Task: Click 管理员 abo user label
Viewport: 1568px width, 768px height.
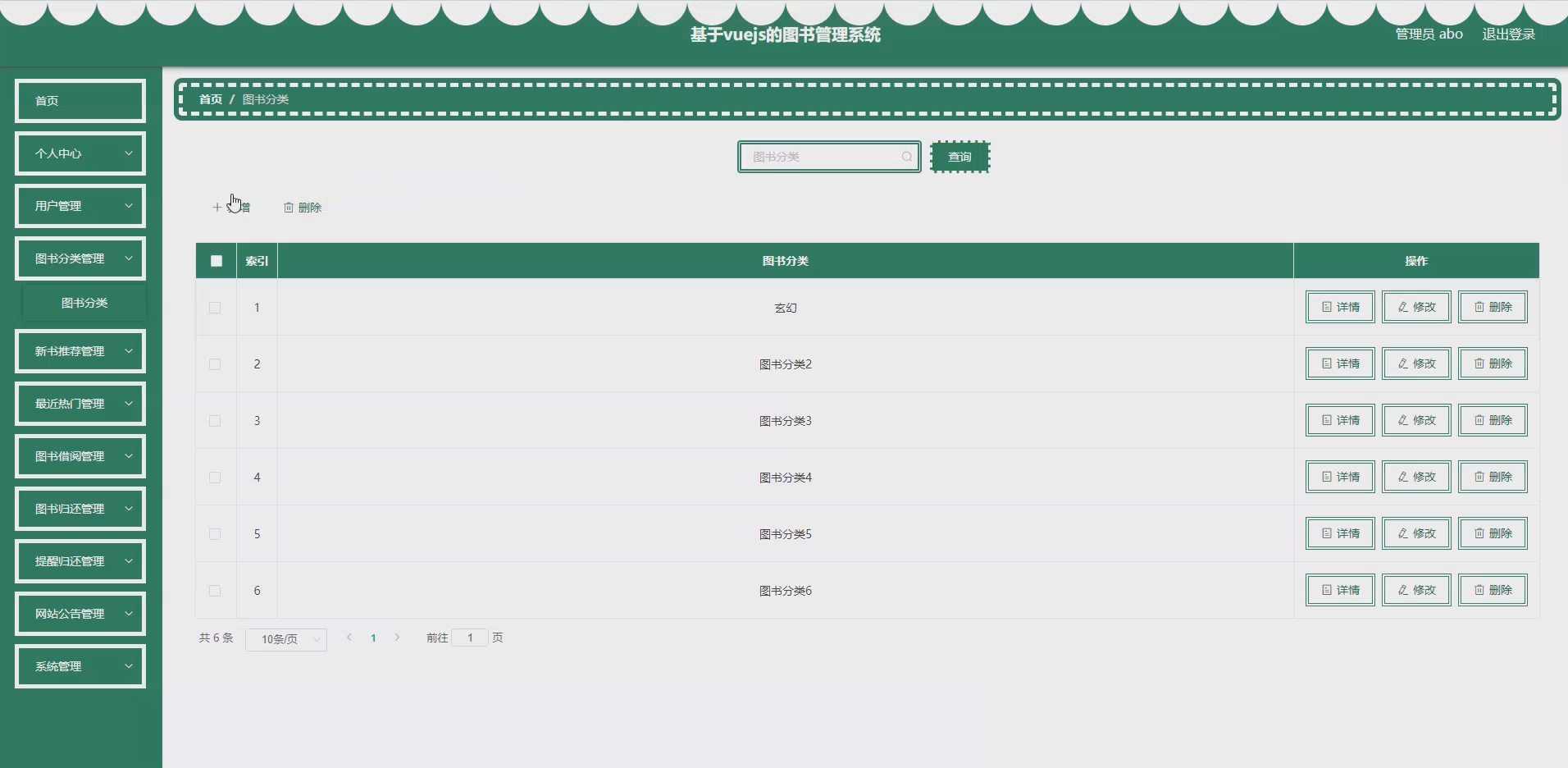Action: (x=1429, y=34)
